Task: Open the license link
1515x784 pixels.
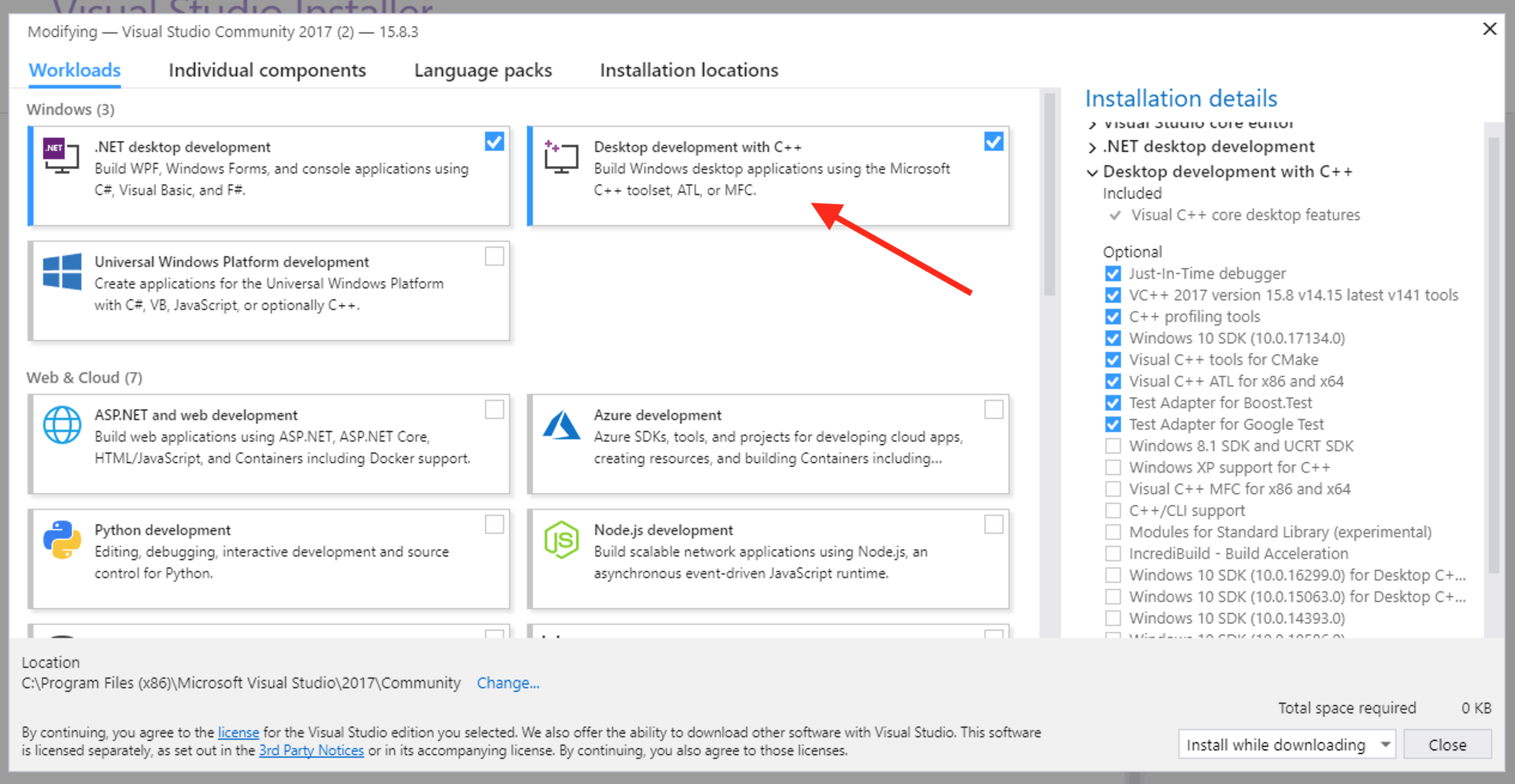Action: click(238, 732)
